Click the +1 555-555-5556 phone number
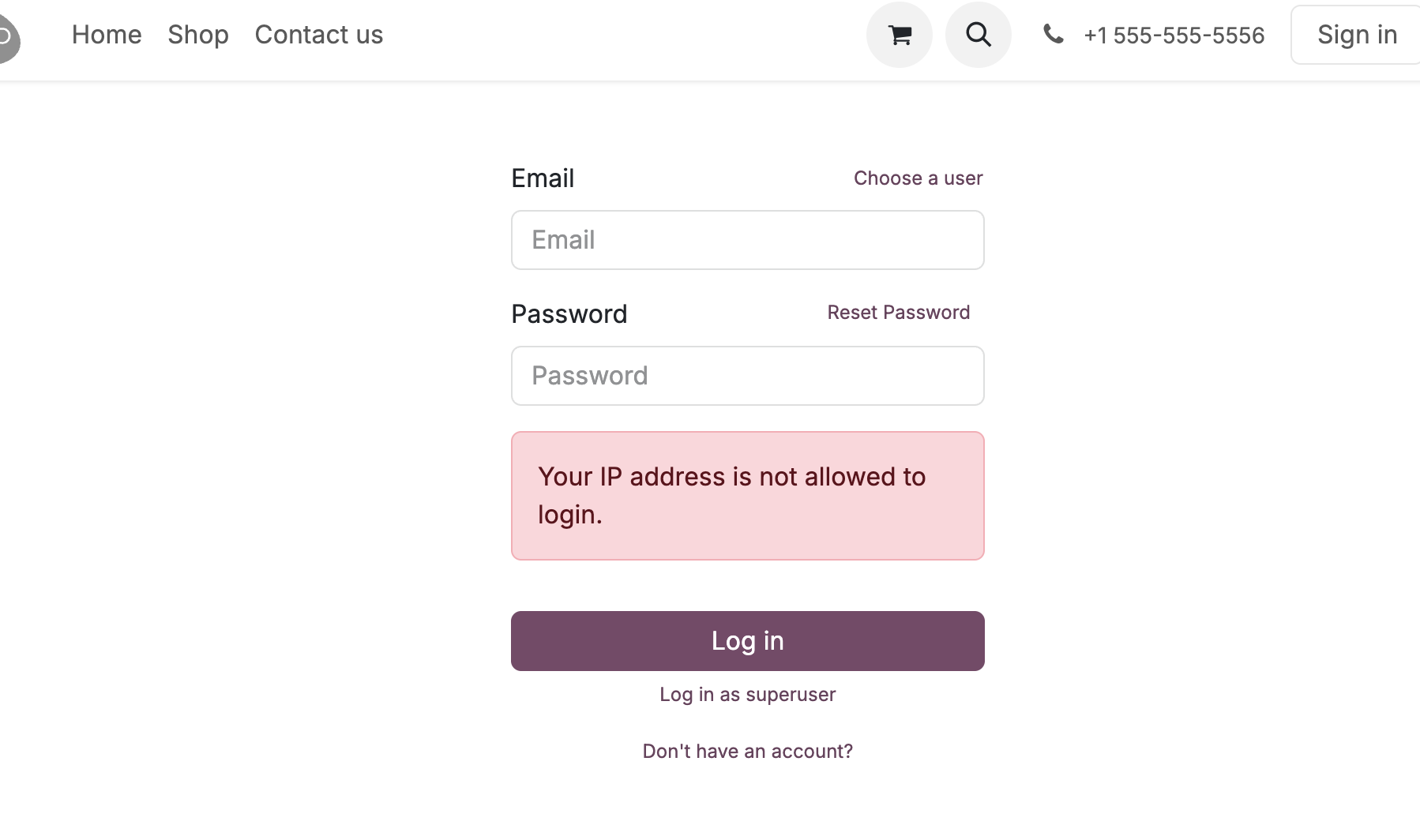The image size is (1420, 840). click(1174, 36)
